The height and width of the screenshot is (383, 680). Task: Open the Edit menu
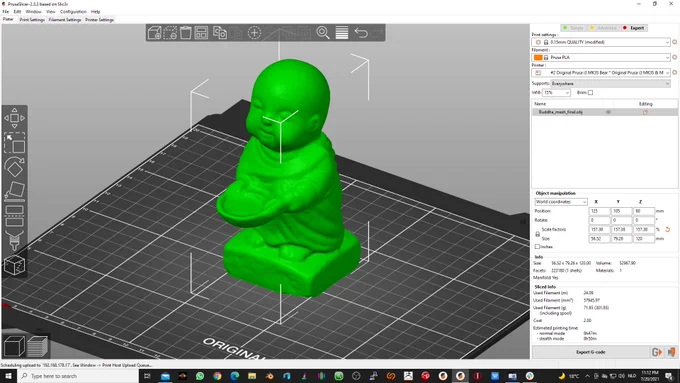[x=17, y=12]
